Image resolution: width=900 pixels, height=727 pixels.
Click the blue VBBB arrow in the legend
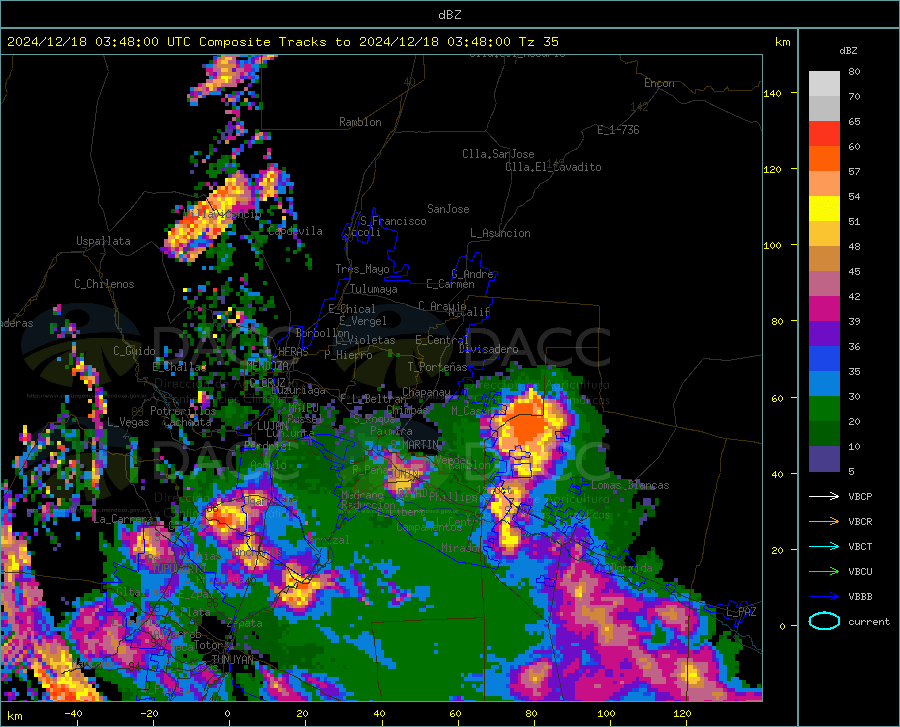coord(824,597)
